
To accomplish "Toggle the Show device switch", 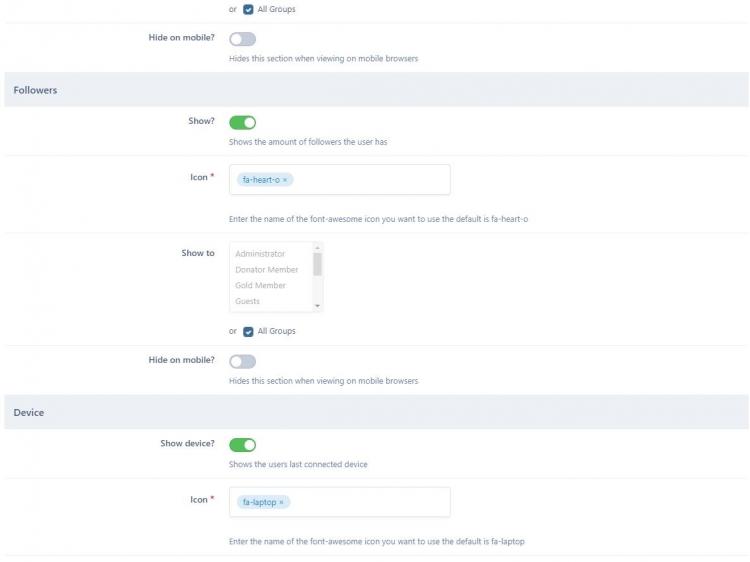I will coord(242,444).
